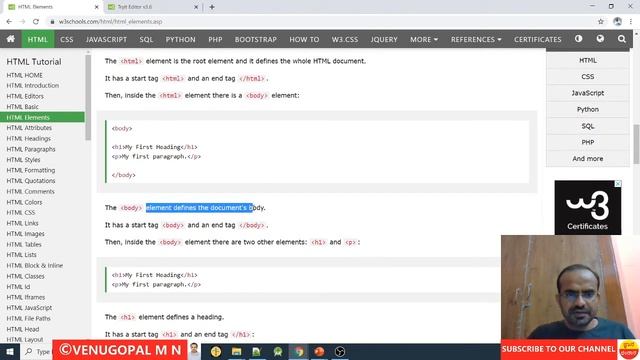640x360 pixels.
Task: Open the browser profile avatar icon
Action: click(x=618, y=22)
